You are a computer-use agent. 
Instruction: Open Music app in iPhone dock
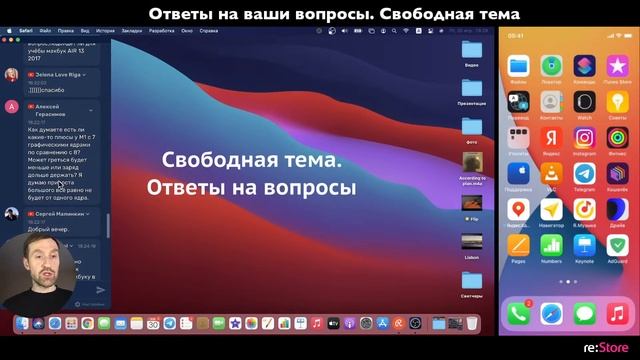[618, 314]
